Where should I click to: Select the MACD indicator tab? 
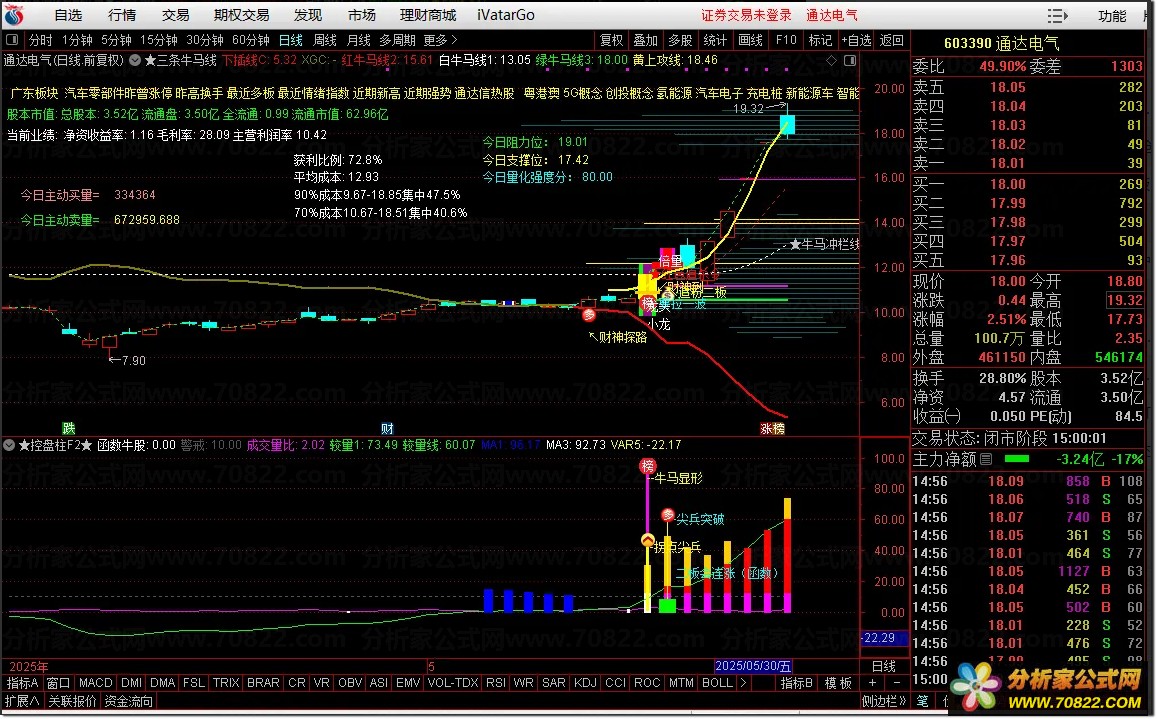pos(95,683)
